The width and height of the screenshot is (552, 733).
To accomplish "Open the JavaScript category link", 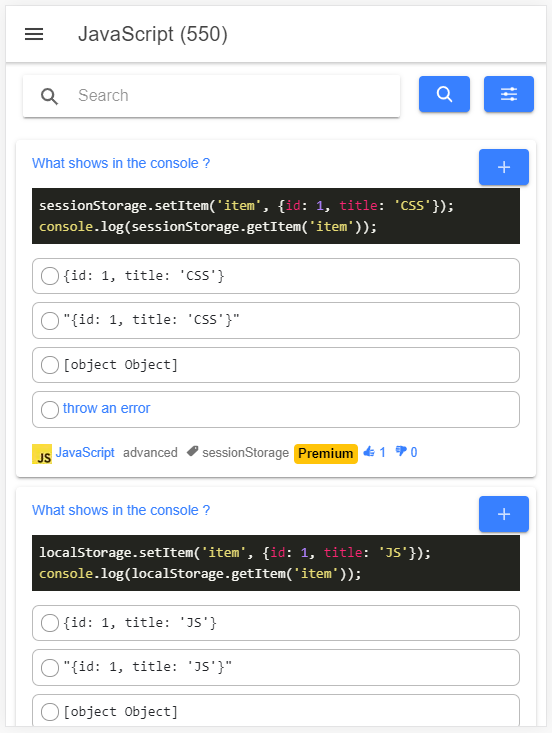I will 85,452.
